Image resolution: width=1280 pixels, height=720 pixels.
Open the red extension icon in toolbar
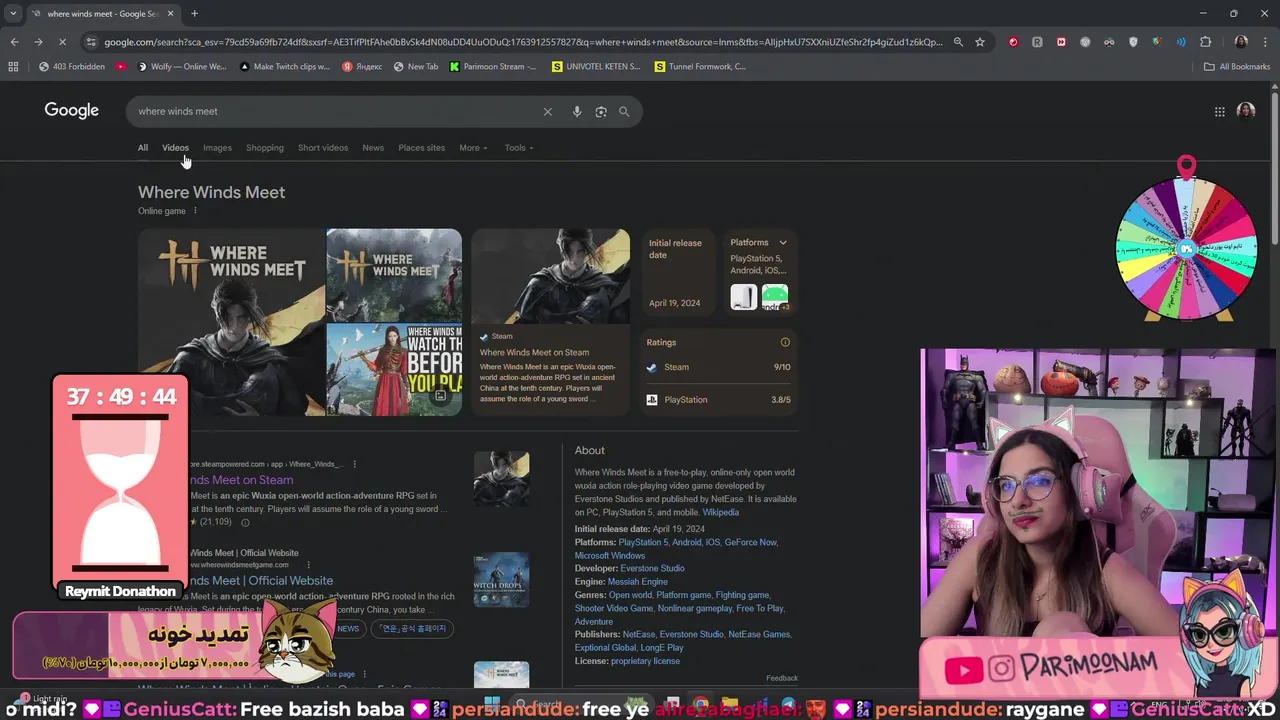tap(1013, 42)
